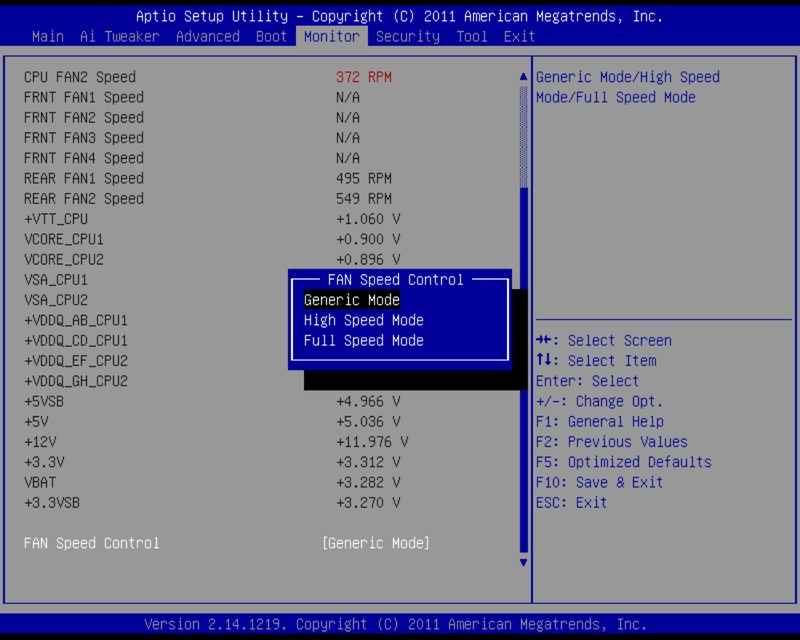The height and width of the screenshot is (640, 800).
Task: Choose High Speed Mode option
Action: click(x=364, y=320)
